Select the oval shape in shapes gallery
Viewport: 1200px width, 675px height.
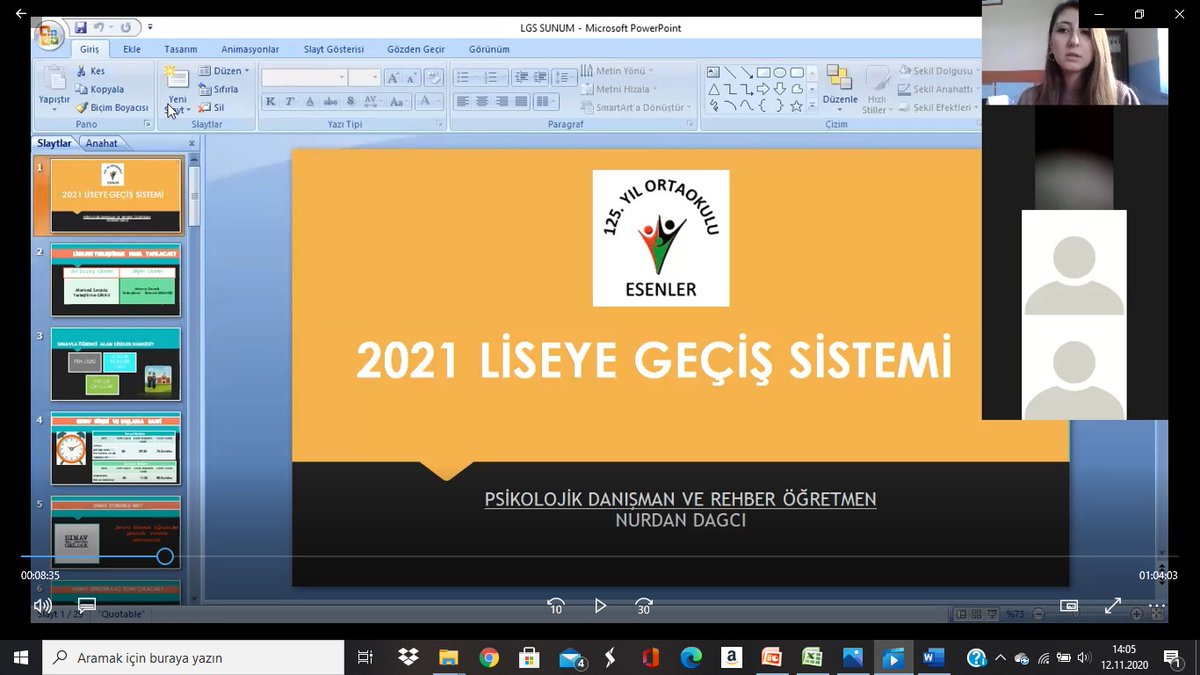780,72
